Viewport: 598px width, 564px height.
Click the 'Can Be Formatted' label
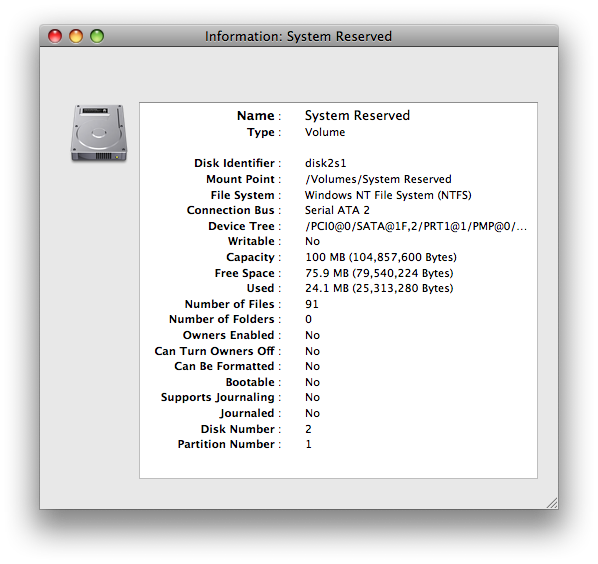(225, 366)
